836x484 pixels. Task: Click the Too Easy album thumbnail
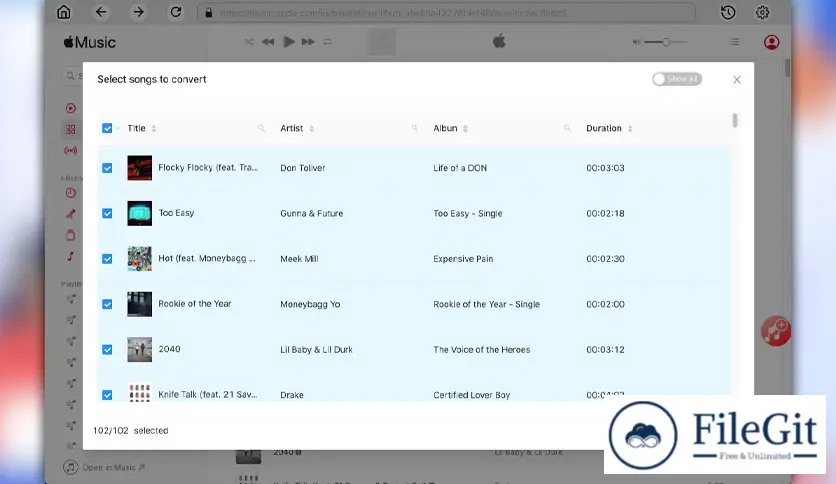point(140,213)
